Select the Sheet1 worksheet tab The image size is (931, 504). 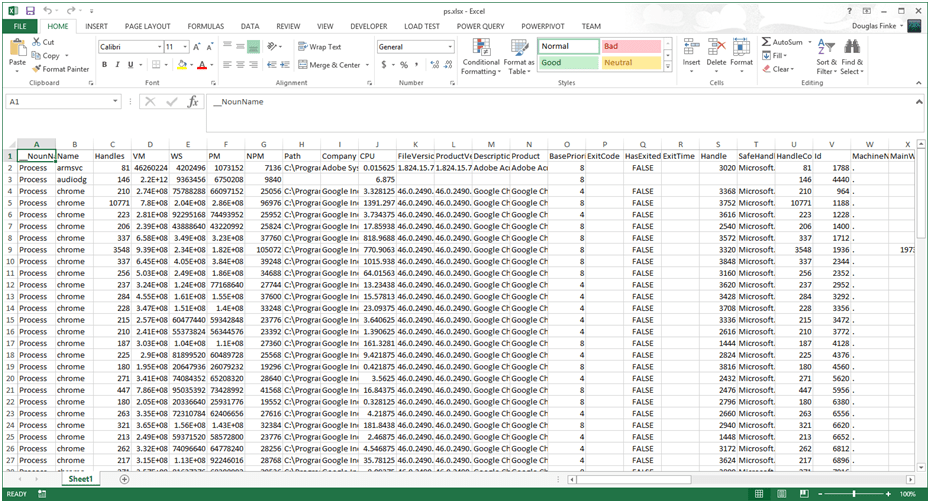click(80, 480)
